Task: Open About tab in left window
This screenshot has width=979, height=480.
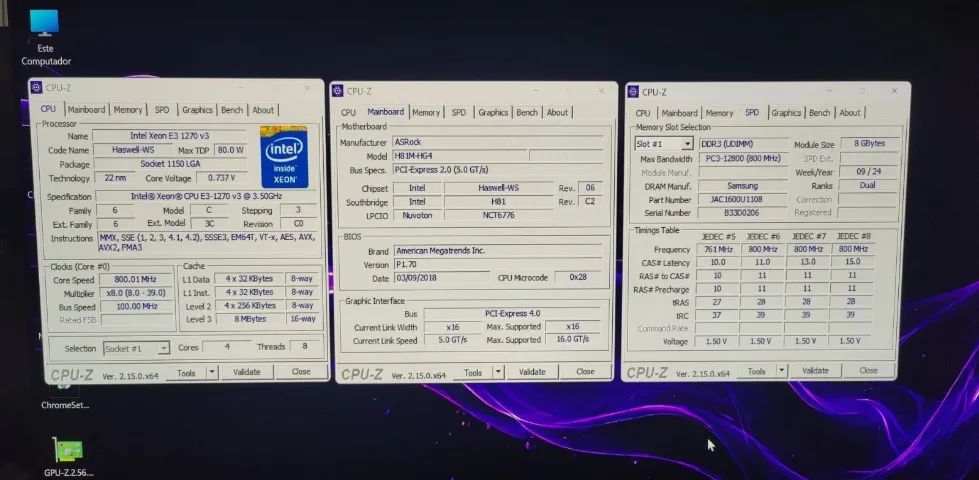Action: [263, 110]
